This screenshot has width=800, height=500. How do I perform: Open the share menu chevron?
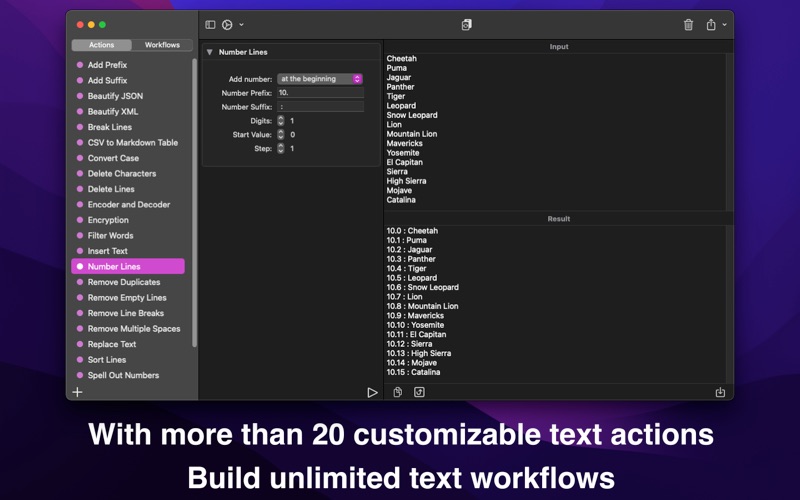tap(724, 24)
